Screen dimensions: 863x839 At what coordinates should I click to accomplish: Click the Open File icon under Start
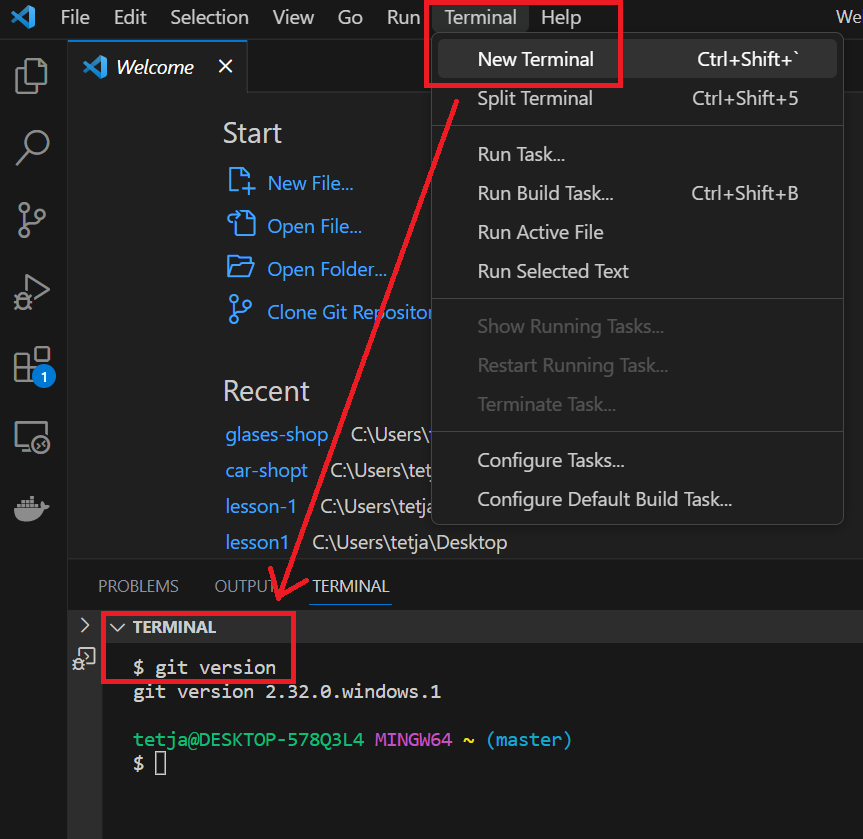(242, 224)
